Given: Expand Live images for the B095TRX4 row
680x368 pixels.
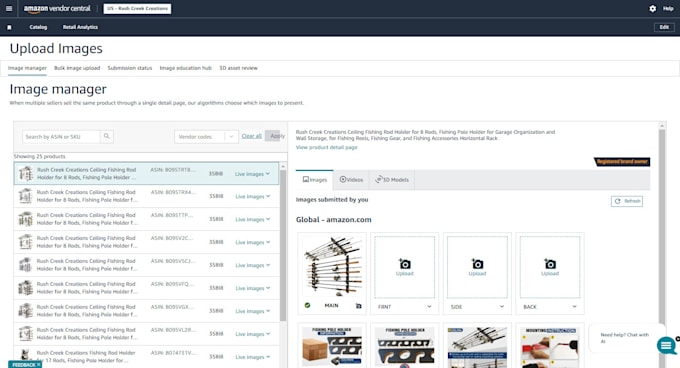Looking at the screenshot, I should 252,196.
